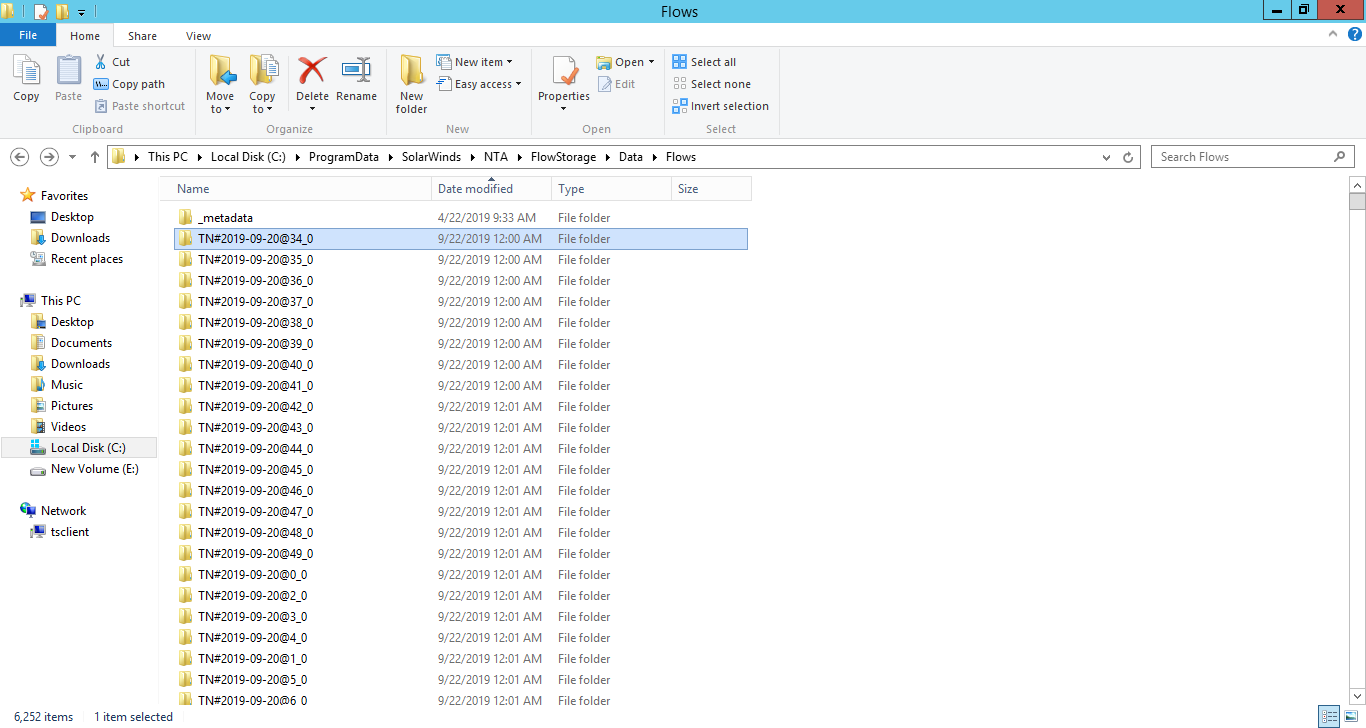Viewport: 1366px width, 728px height.
Task: Click the Move to folder icon
Action: pyautogui.click(x=221, y=72)
